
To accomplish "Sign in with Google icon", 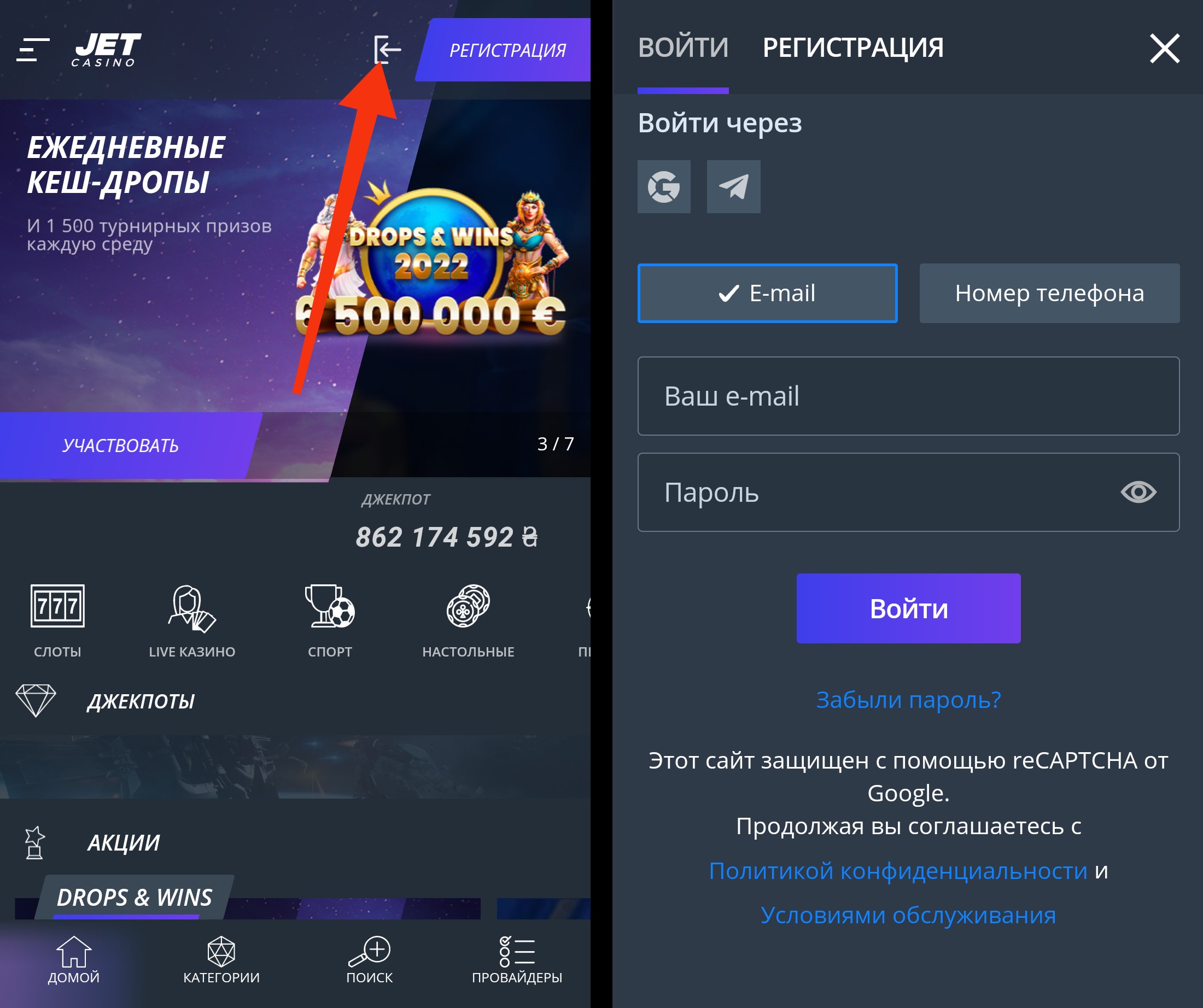I will pyautogui.click(x=664, y=187).
